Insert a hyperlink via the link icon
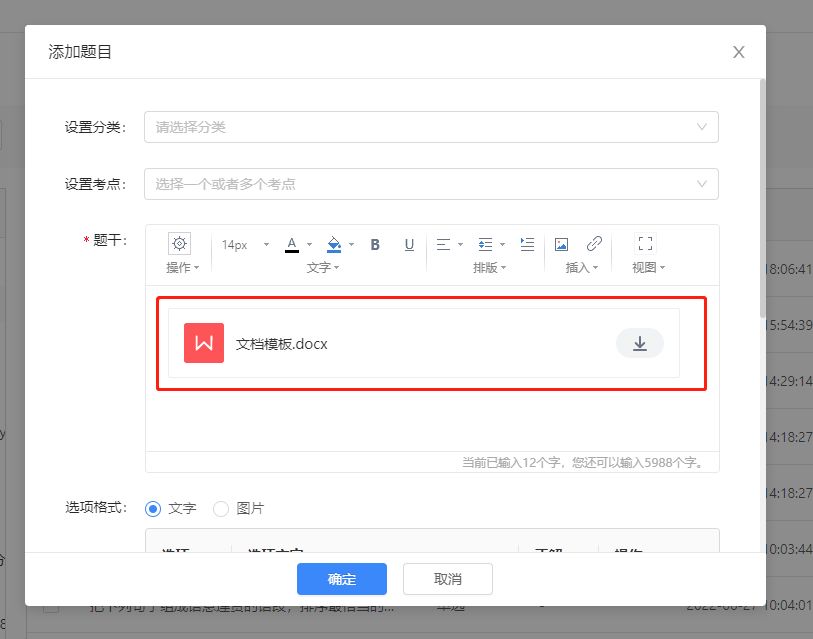The height and width of the screenshot is (639, 813). (x=594, y=244)
